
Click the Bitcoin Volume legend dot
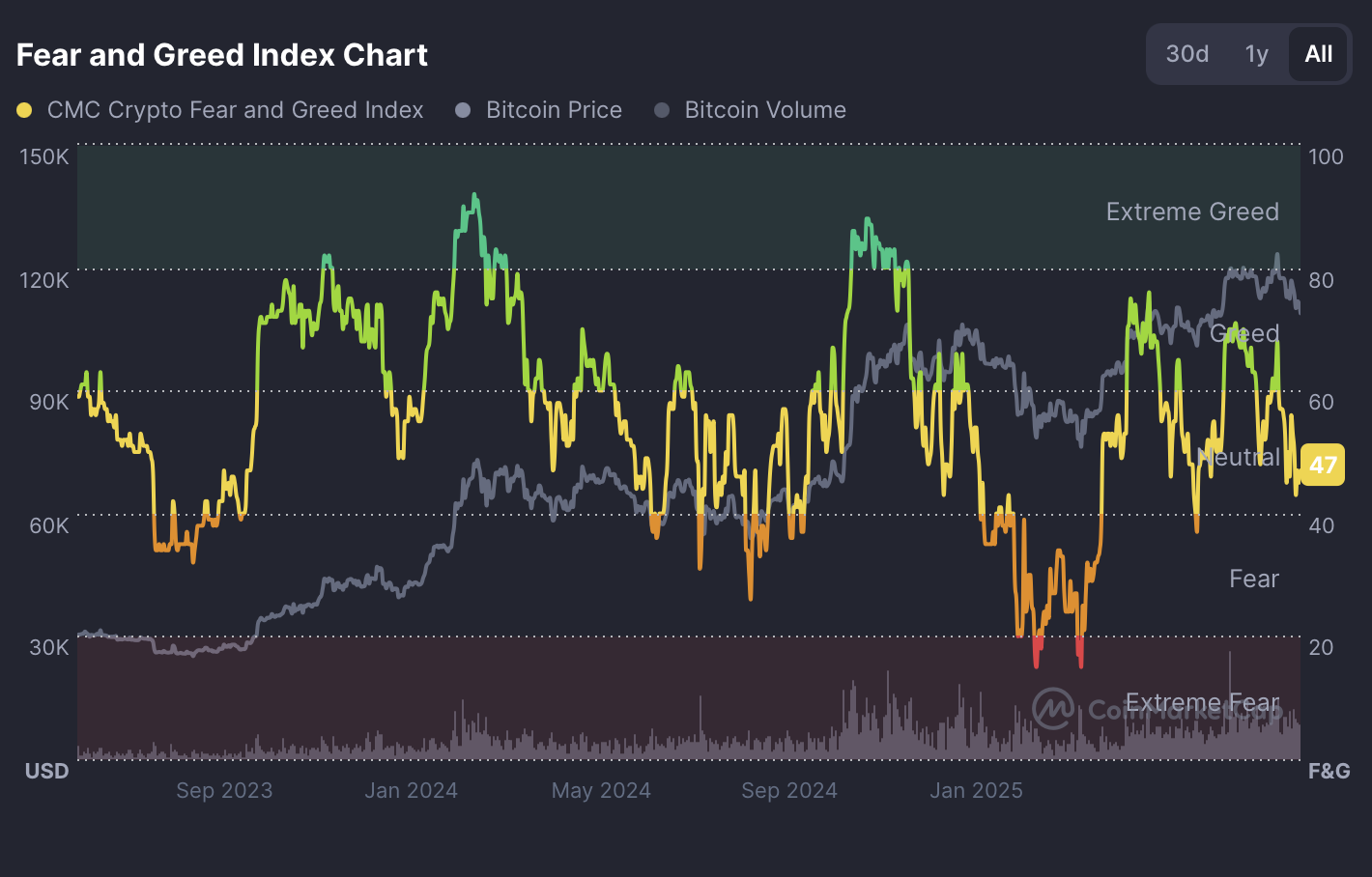(662, 110)
